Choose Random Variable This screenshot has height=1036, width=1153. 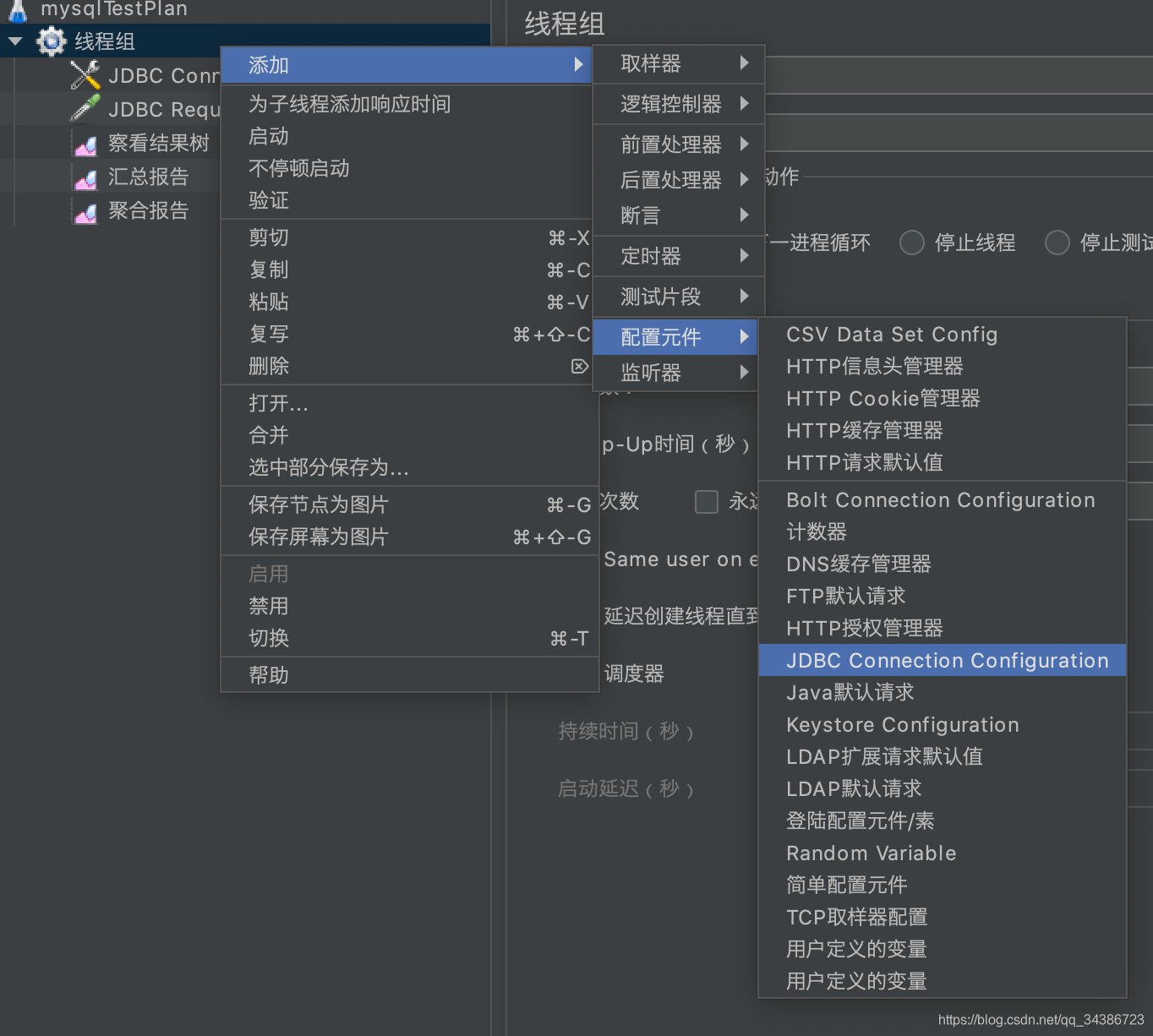943,853
